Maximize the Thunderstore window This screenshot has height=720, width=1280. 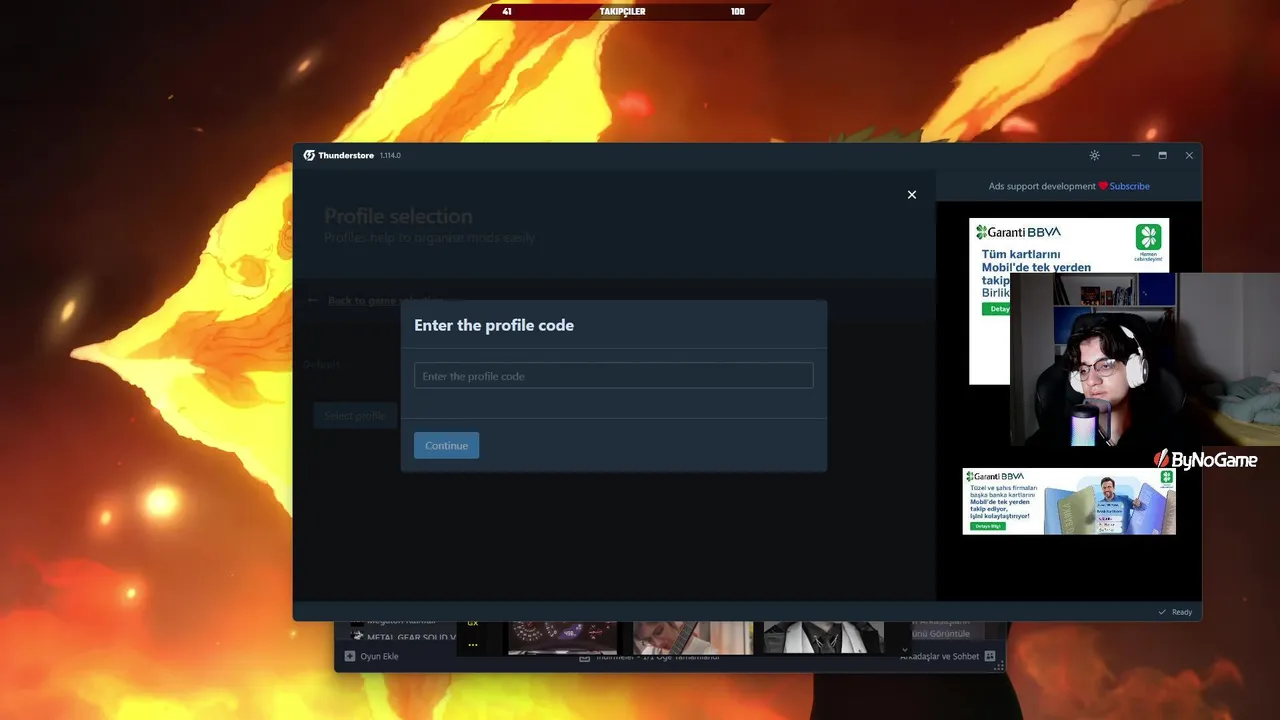point(1162,155)
